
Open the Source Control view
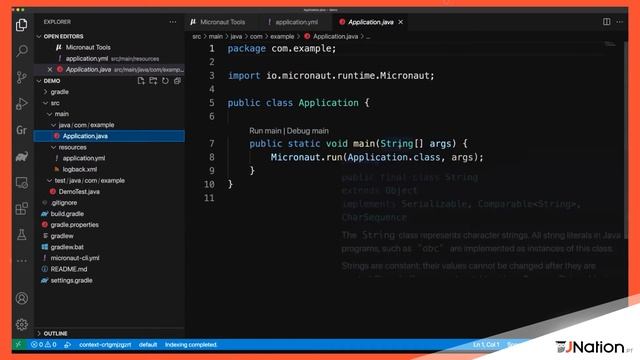point(22,77)
